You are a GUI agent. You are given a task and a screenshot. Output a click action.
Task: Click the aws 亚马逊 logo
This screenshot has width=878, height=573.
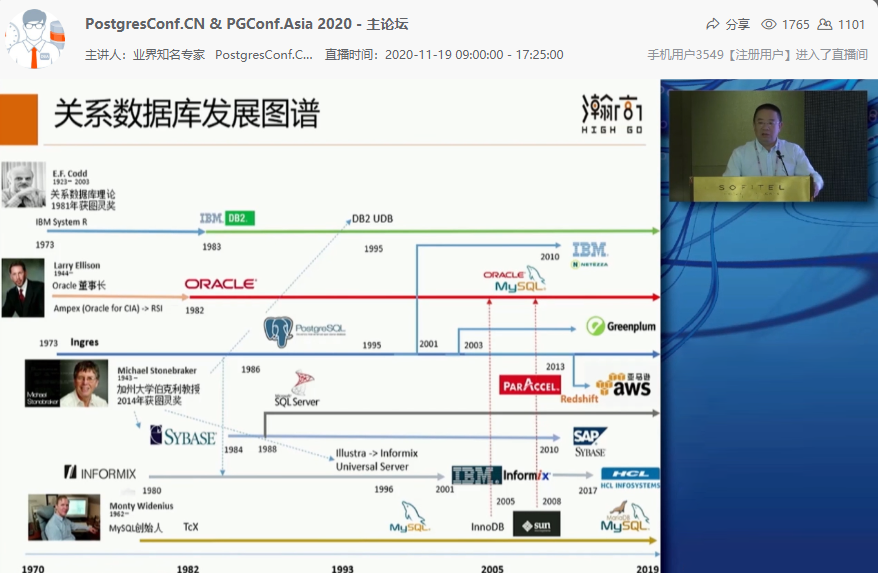click(x=624, y=385)
